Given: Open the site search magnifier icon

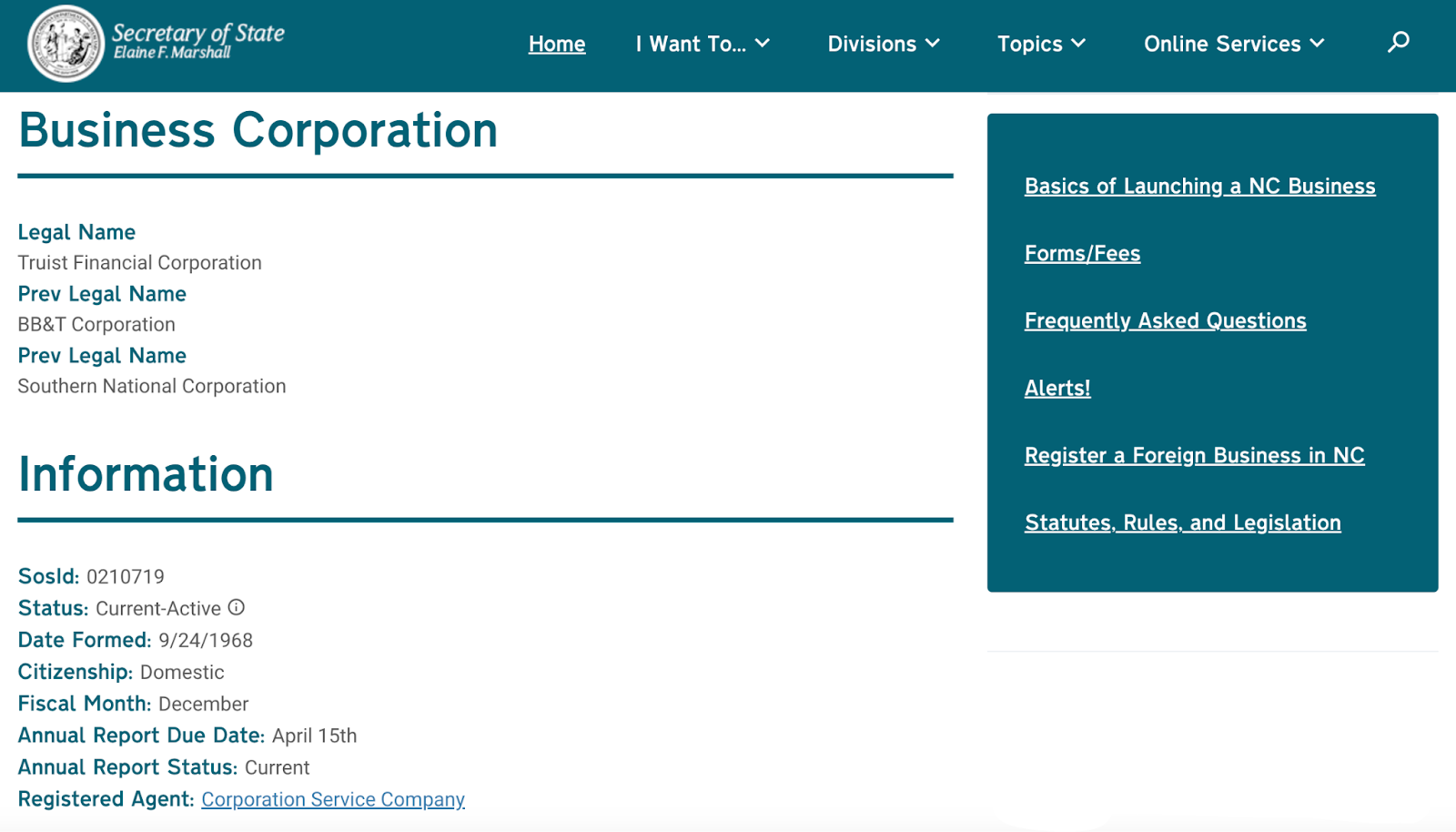Looking at the screenshot, I should point(1399,42).
